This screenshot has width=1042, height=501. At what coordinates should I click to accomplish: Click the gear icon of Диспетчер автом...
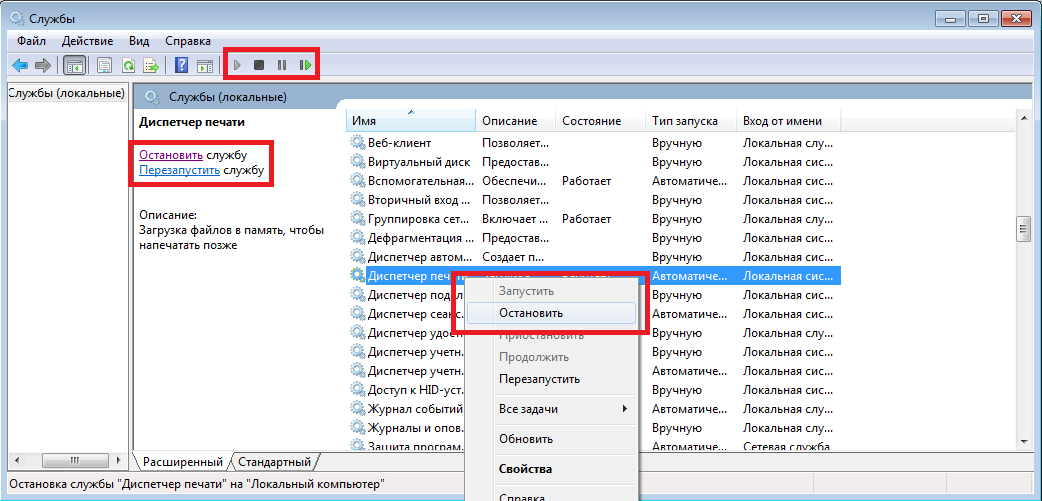358,256
